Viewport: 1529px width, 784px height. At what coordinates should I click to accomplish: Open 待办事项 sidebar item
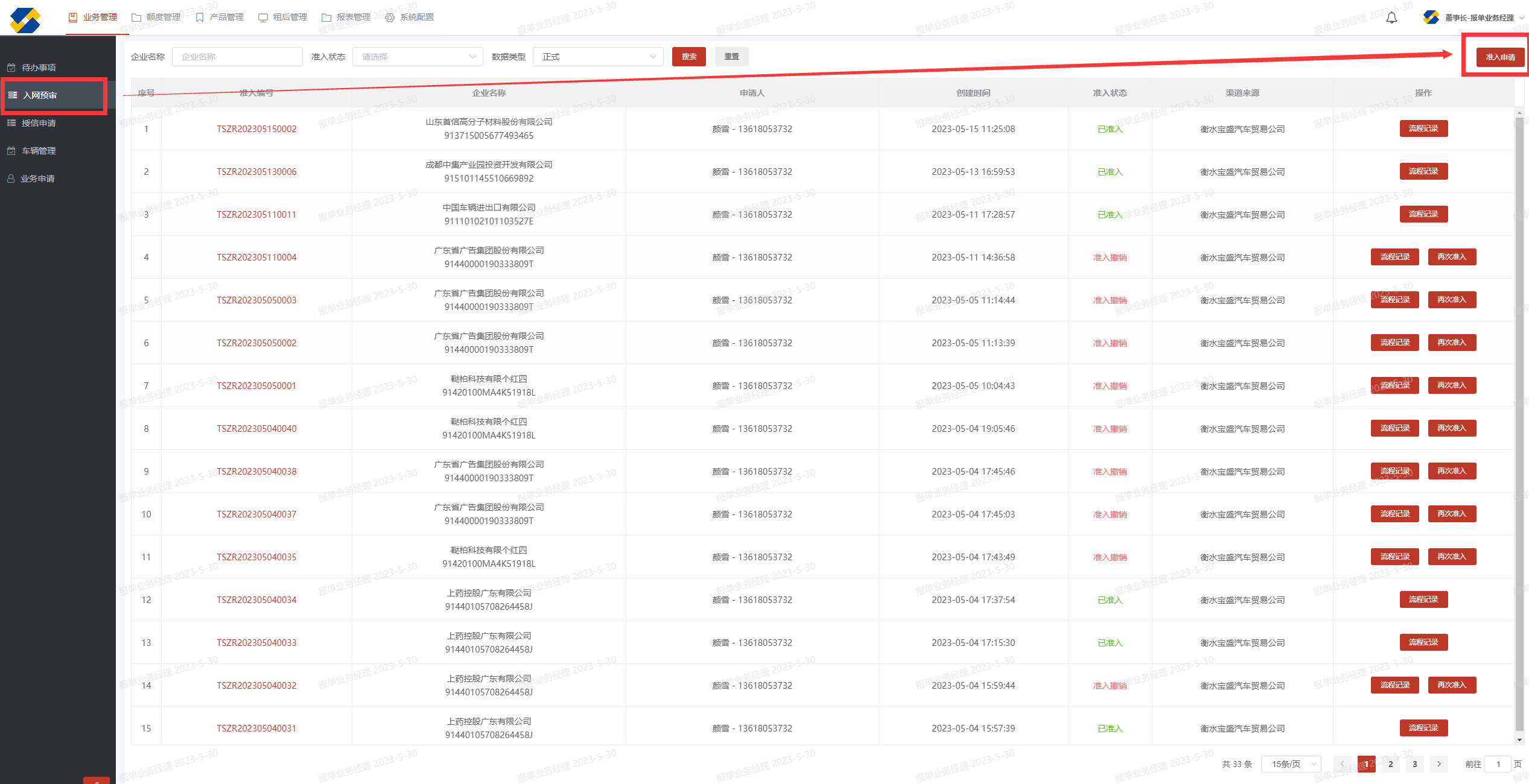(x=39, y=68)
